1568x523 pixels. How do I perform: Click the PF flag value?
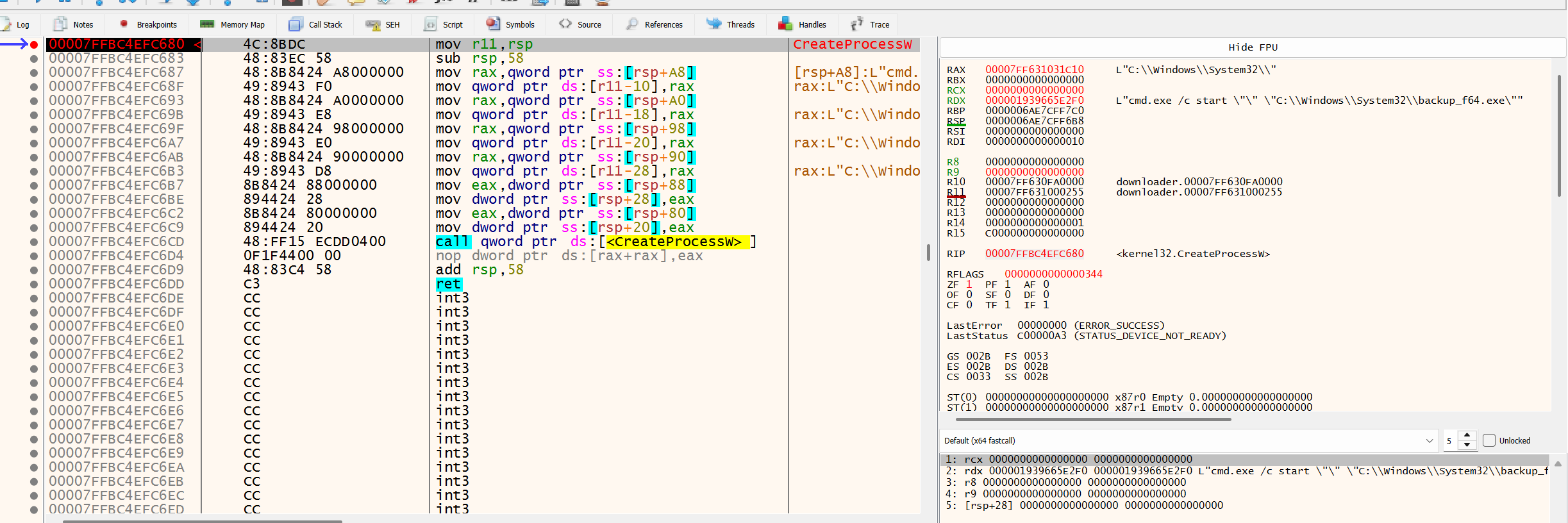pyautogui.click(x=1007, y=285)
